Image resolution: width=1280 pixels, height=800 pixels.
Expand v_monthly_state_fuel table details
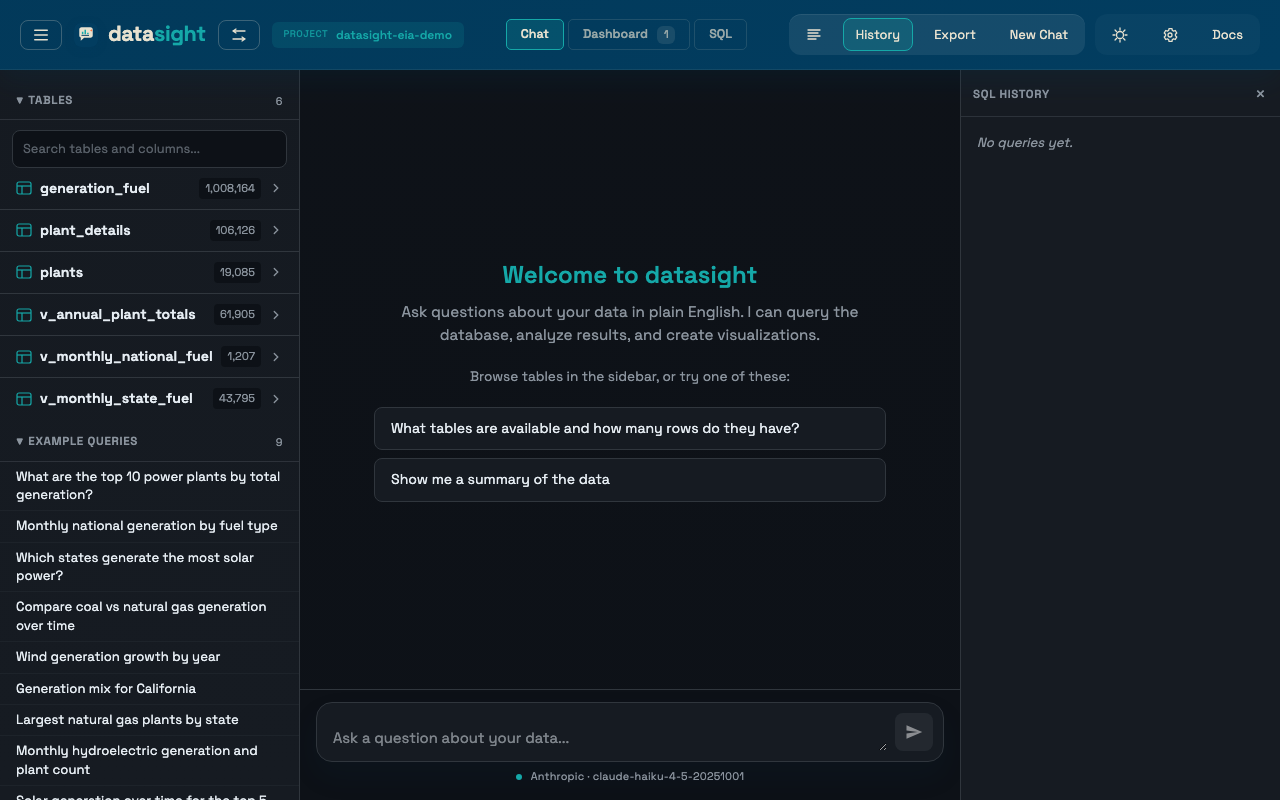pos(276,398)
